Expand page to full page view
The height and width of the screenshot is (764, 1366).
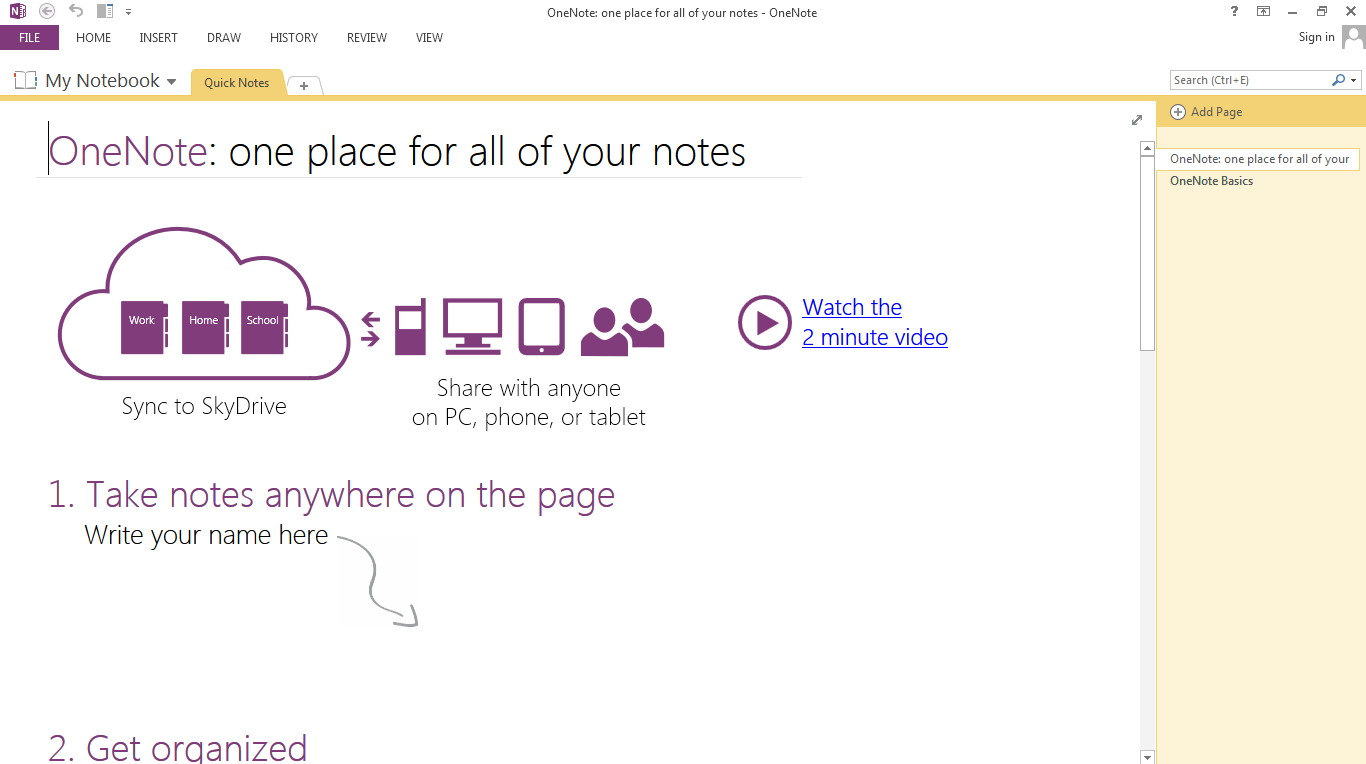pos(1136,120)
